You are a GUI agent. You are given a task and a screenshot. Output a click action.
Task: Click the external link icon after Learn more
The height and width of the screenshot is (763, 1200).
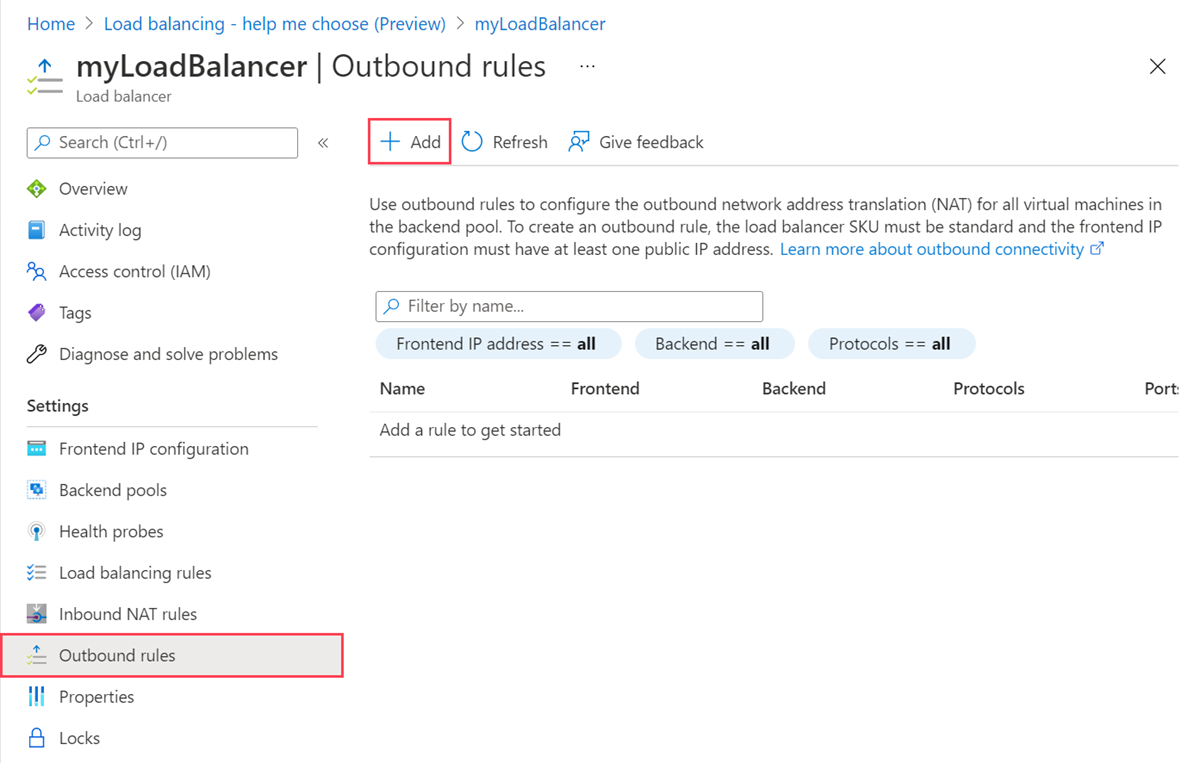click(x=1097, y=249)
